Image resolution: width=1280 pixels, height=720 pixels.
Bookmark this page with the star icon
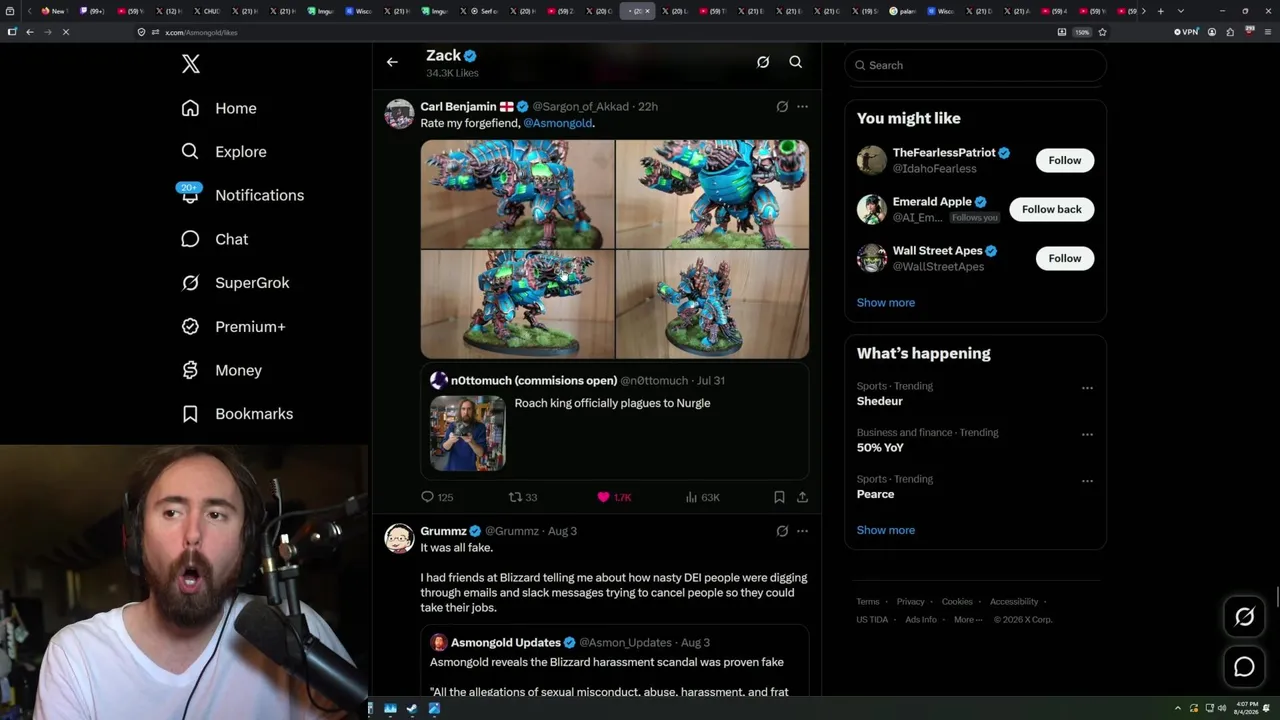(1102, 32)
